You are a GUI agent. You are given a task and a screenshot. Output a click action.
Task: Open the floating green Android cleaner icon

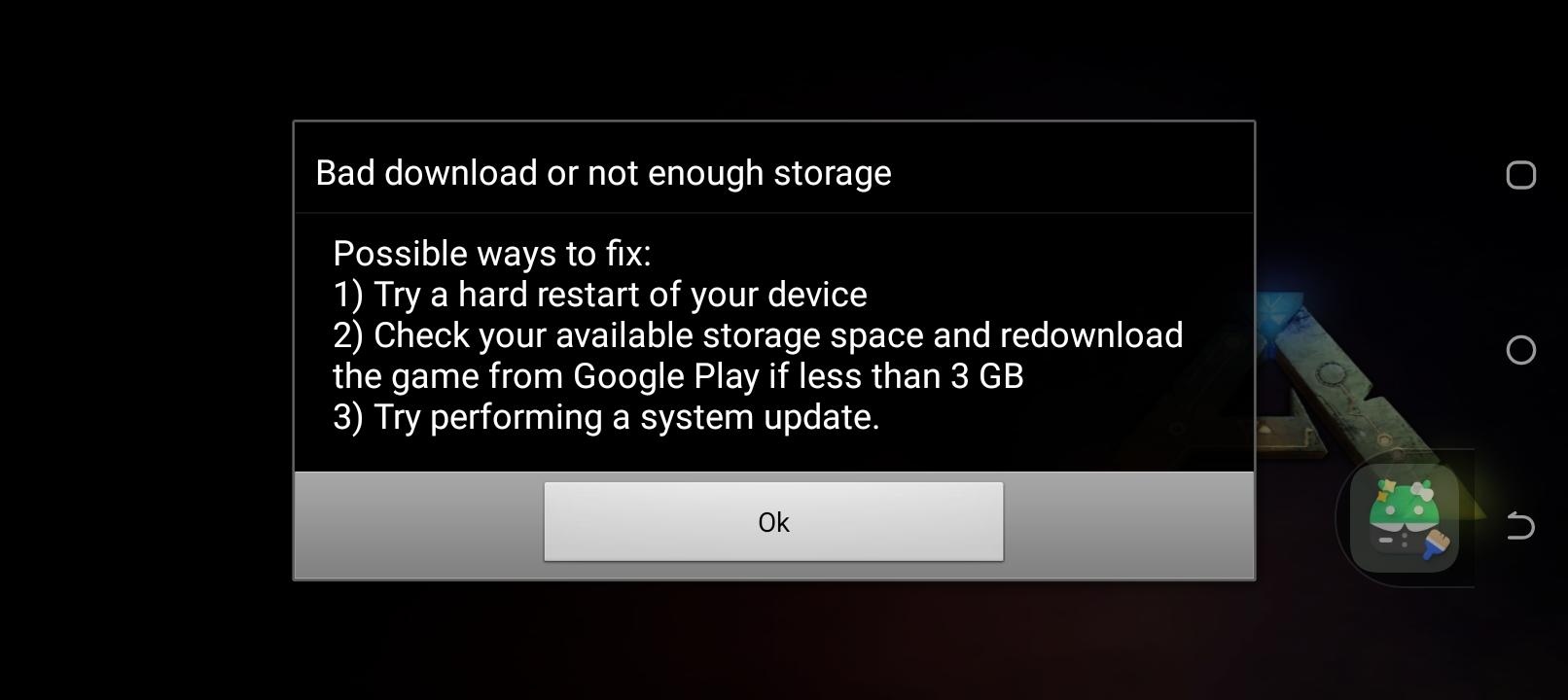tap(1405, 518)
